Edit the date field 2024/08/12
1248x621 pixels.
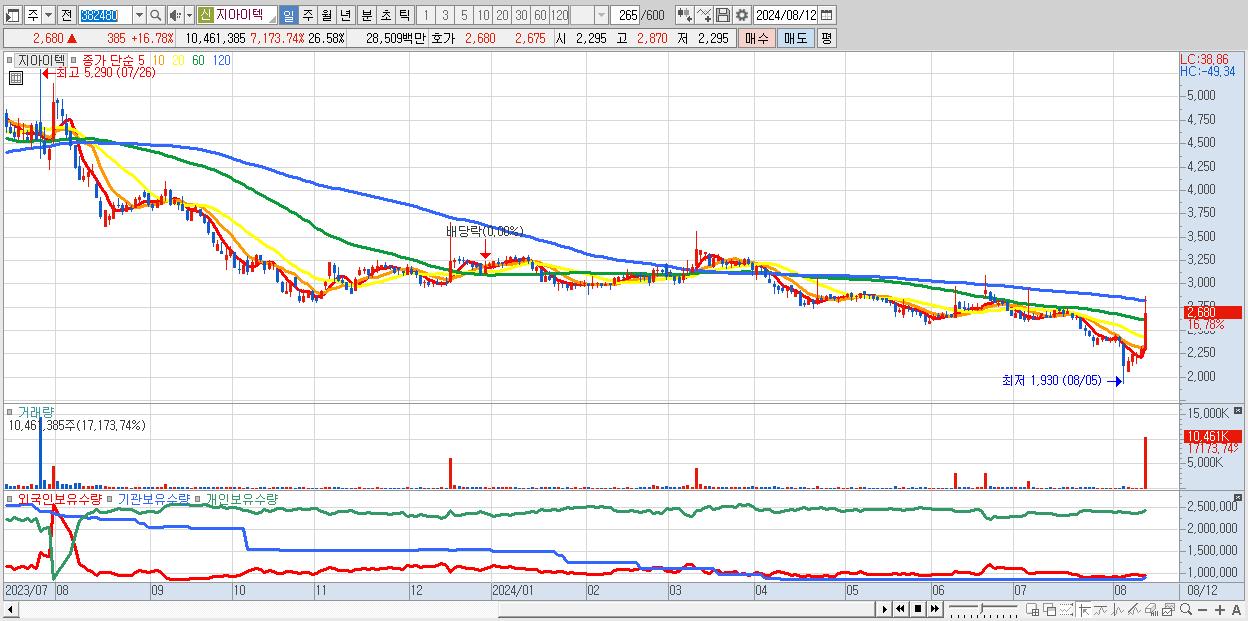tap(785, 15)
